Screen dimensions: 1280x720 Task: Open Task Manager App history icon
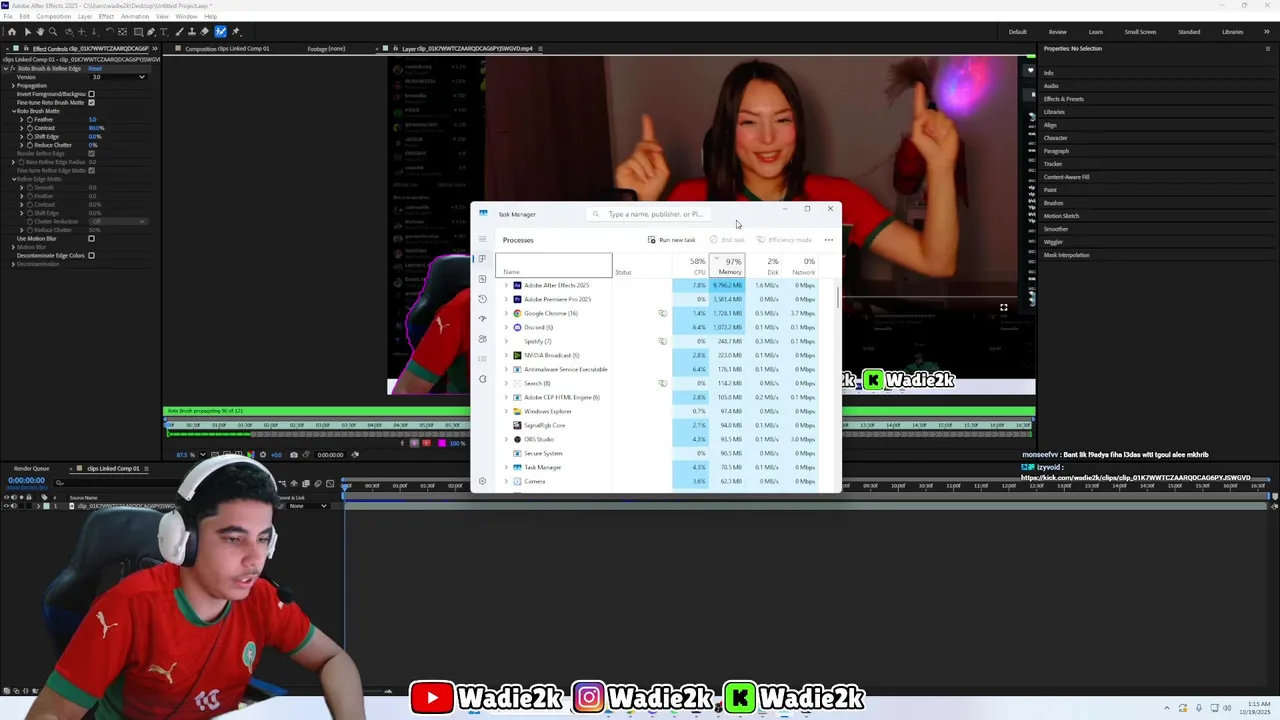[x=482, y=299]
